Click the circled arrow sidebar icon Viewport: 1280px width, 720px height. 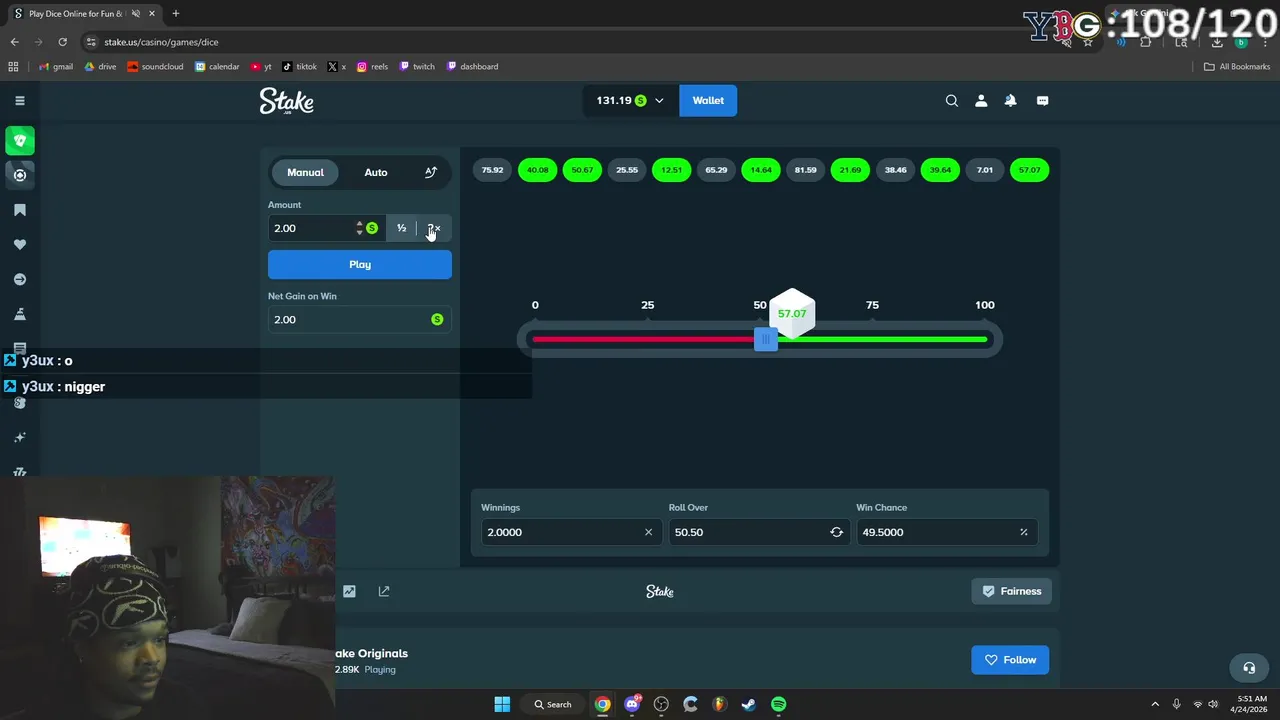click(20, 279)
